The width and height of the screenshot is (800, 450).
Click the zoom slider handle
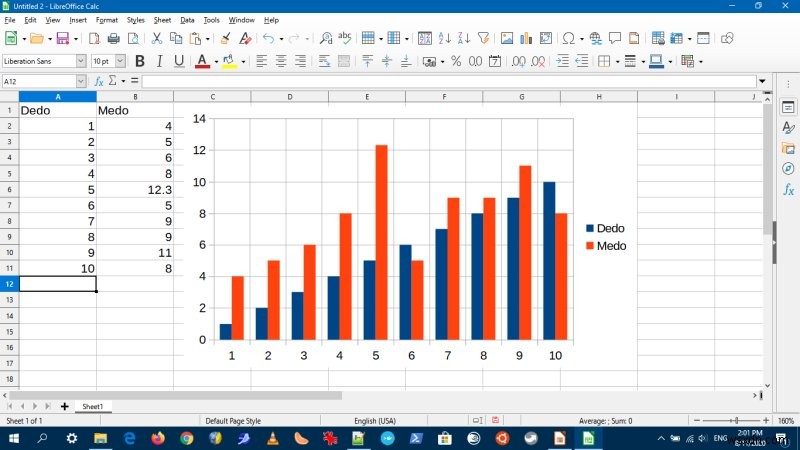coord(736,420)
